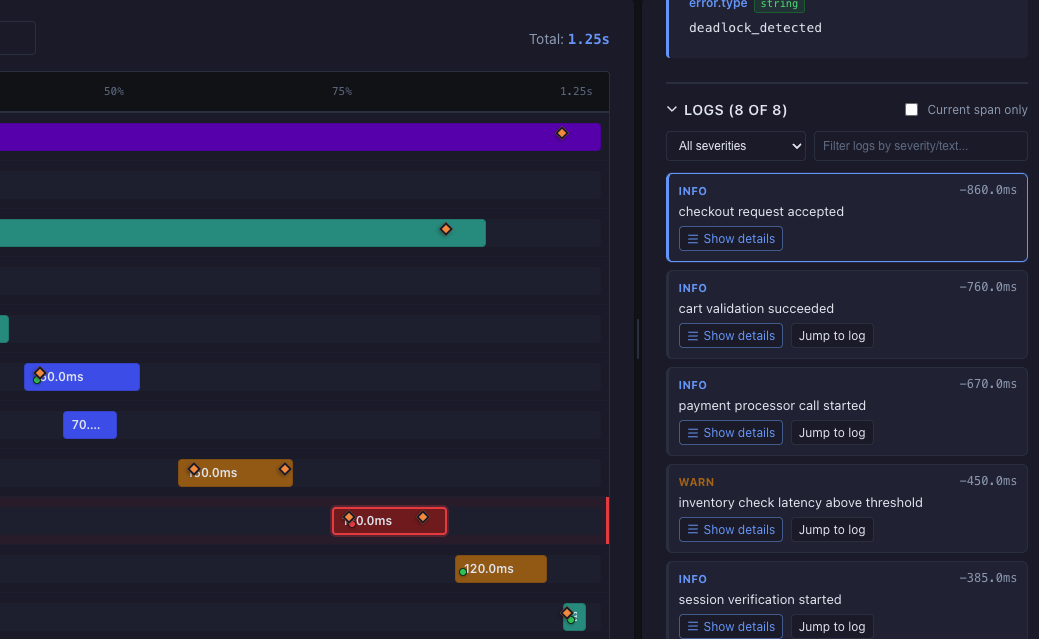Select the purple root span bar
1039x639 pixels.
pyautogui.click(x=300, y=137)
